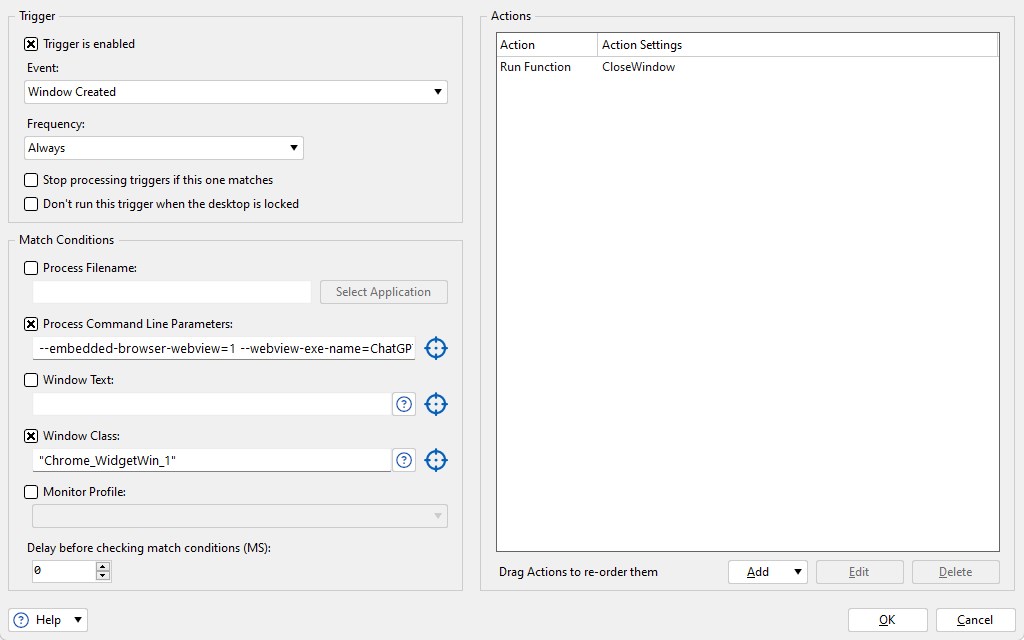
Task: Click the command line parameters text field
Action: click(x=223, y=348)
